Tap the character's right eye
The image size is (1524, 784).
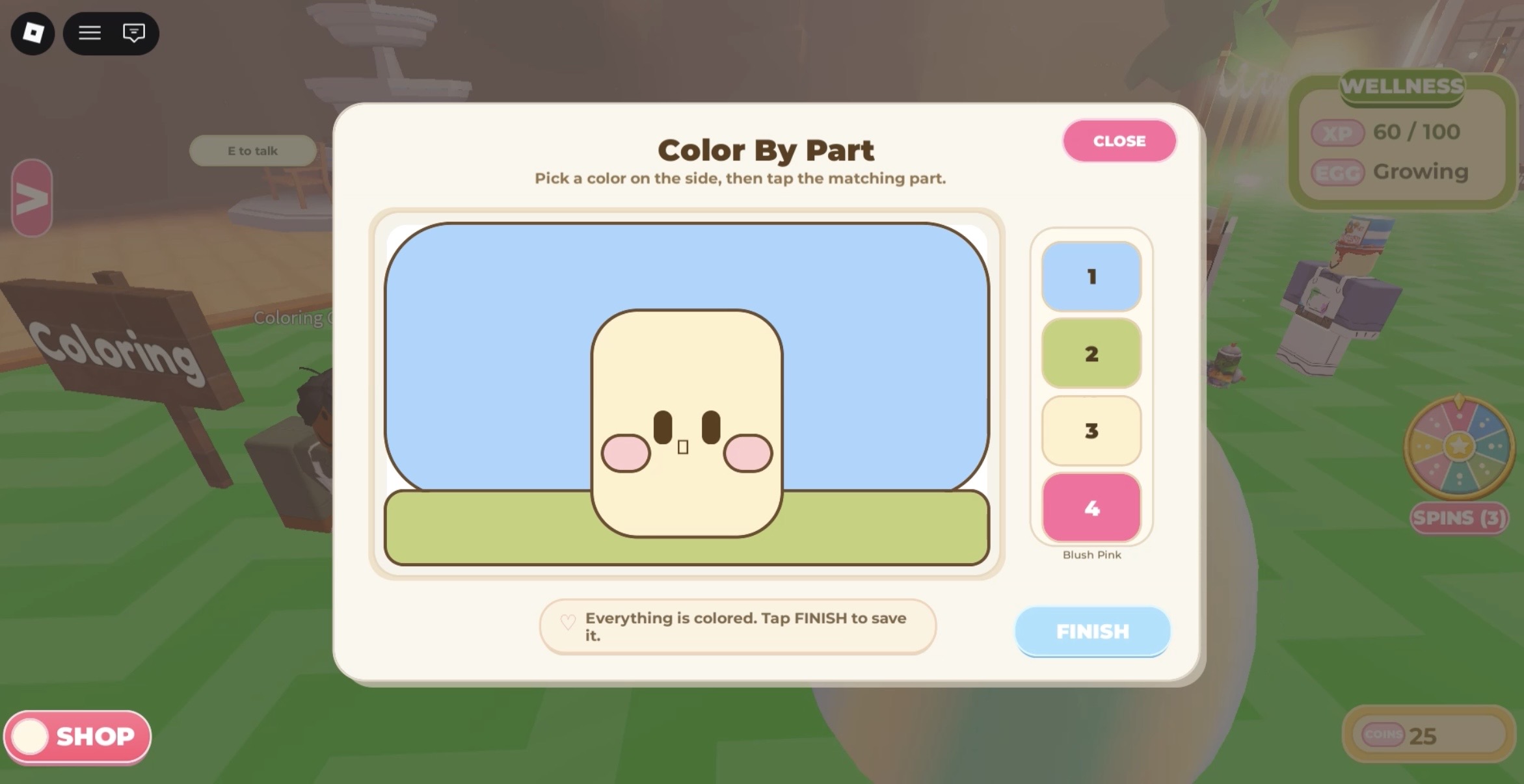(711, 427)
